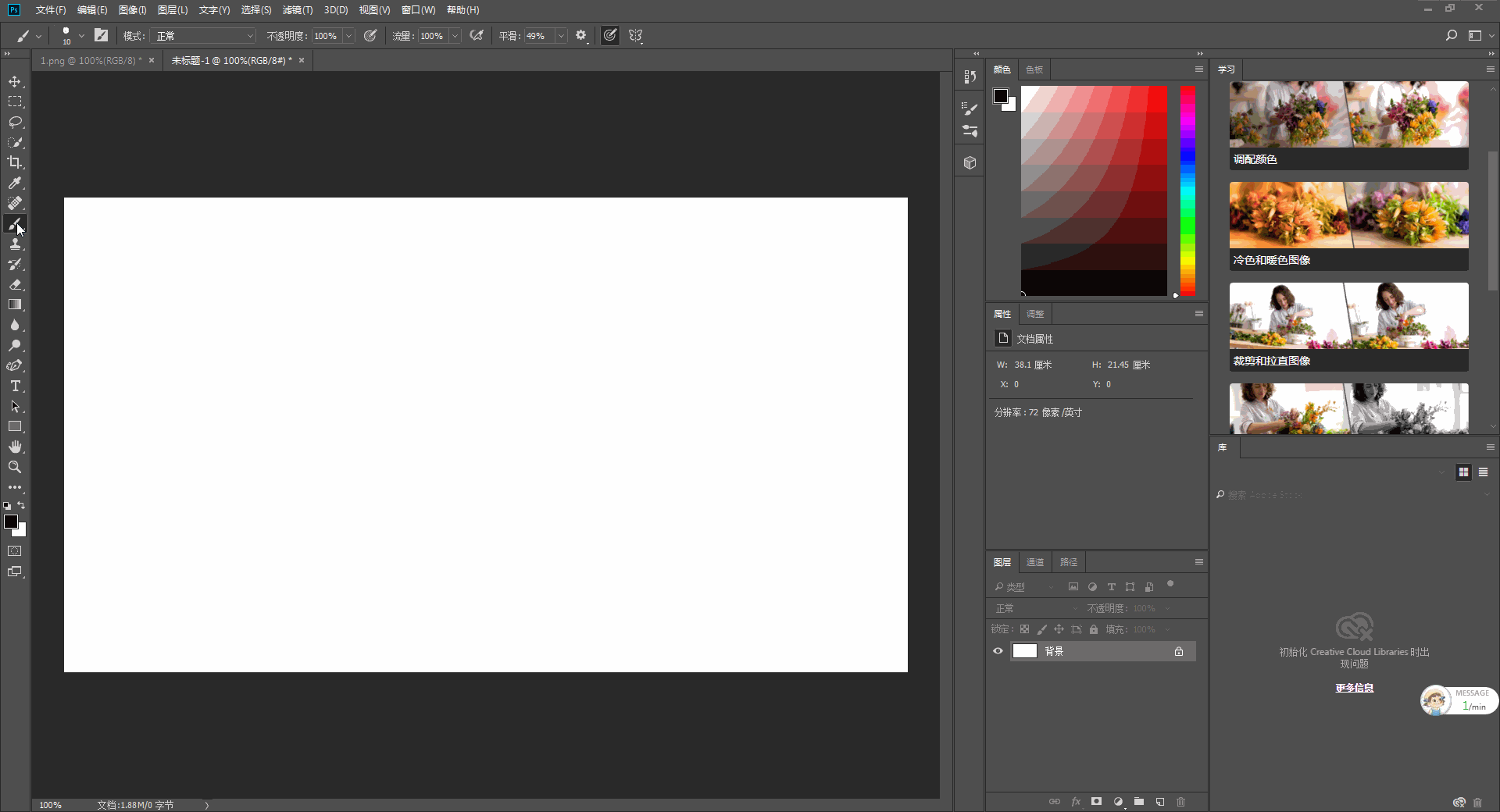
Task: Click the foreground color swatch in toolbar
Action: coord(11,522)
